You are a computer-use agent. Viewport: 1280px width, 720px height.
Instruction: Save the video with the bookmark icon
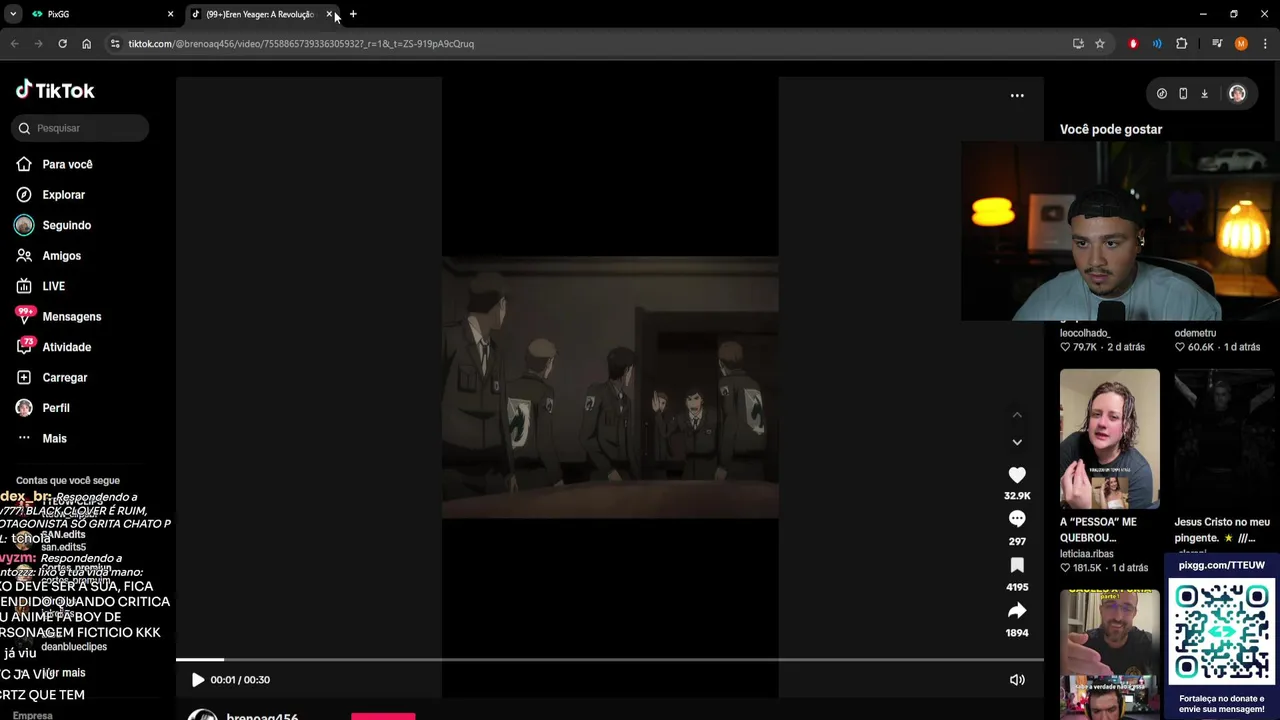click(1017, 565)
